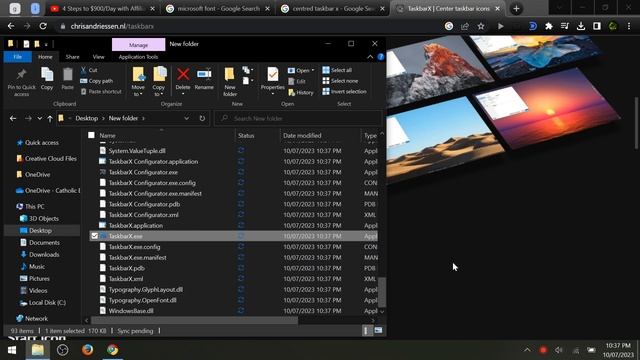Select Typography.OpenFont.dll file
The image size is (640, 360).
pyautogui.click(x=142, y=300)
